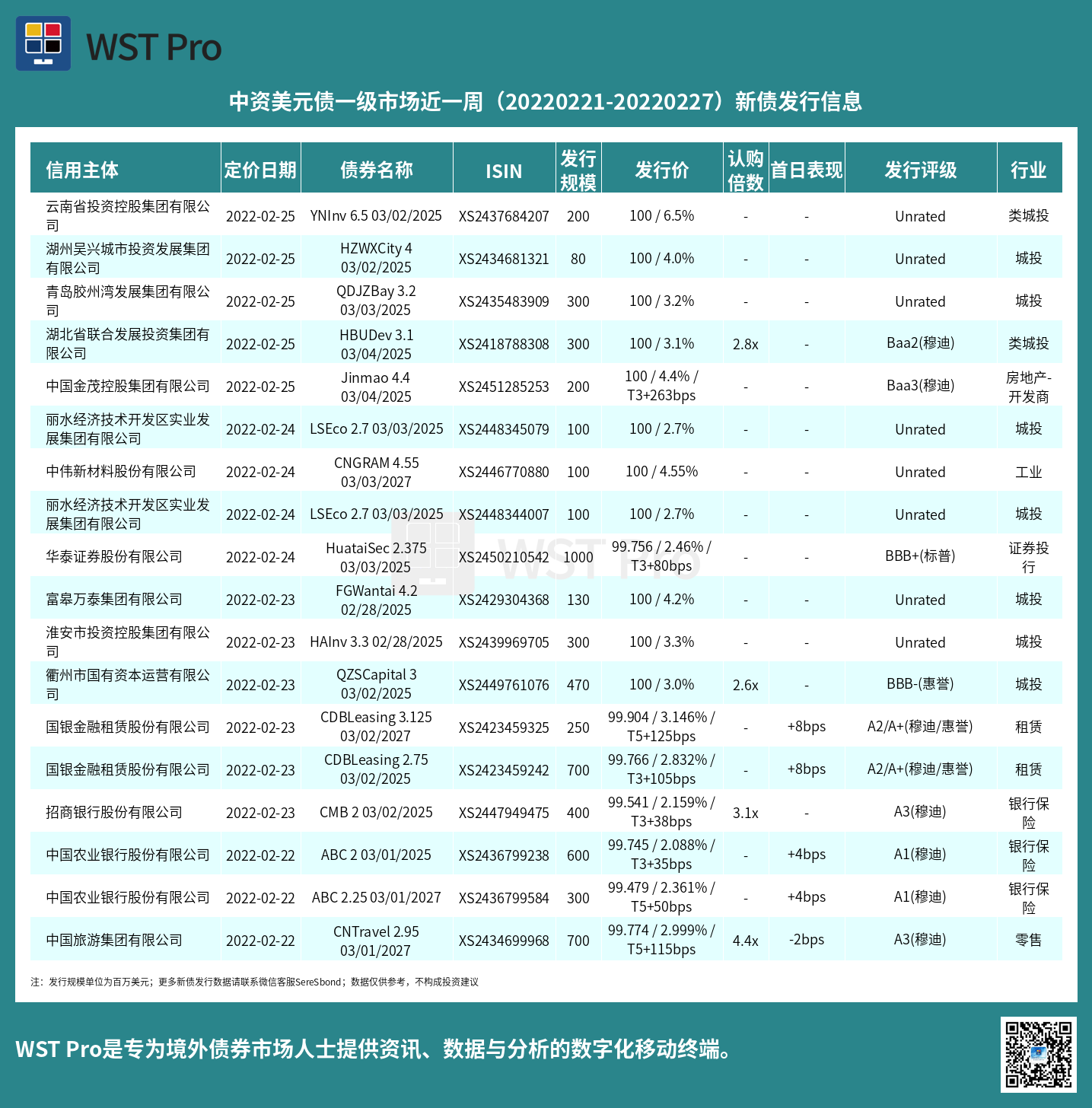Select issuer 淮安市投资控股集团有限公司
This screenshot has height=1108, width=1092.
click(128, 642)
